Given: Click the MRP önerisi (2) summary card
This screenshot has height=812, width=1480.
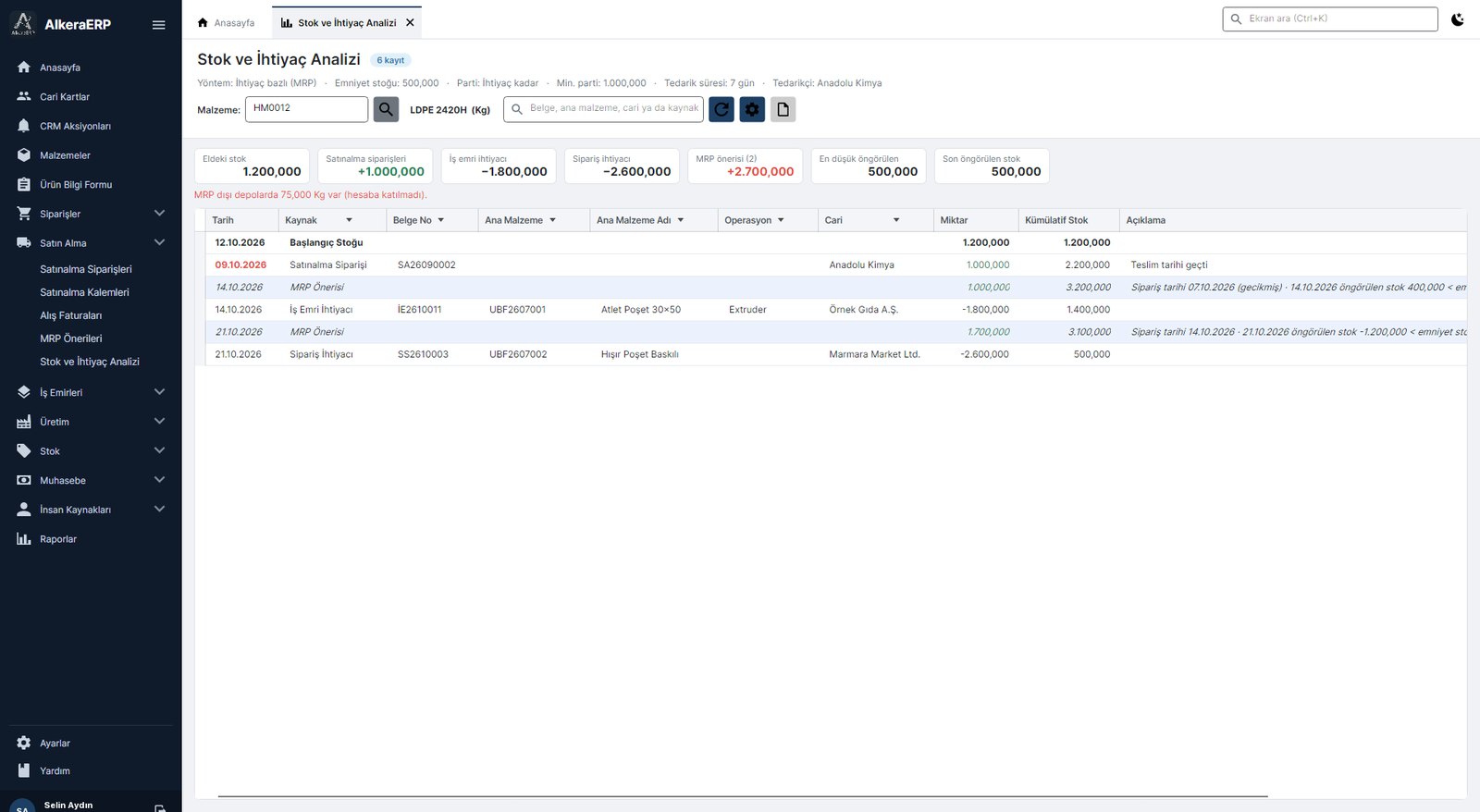Looking at the screenshot, I should 745,166.
